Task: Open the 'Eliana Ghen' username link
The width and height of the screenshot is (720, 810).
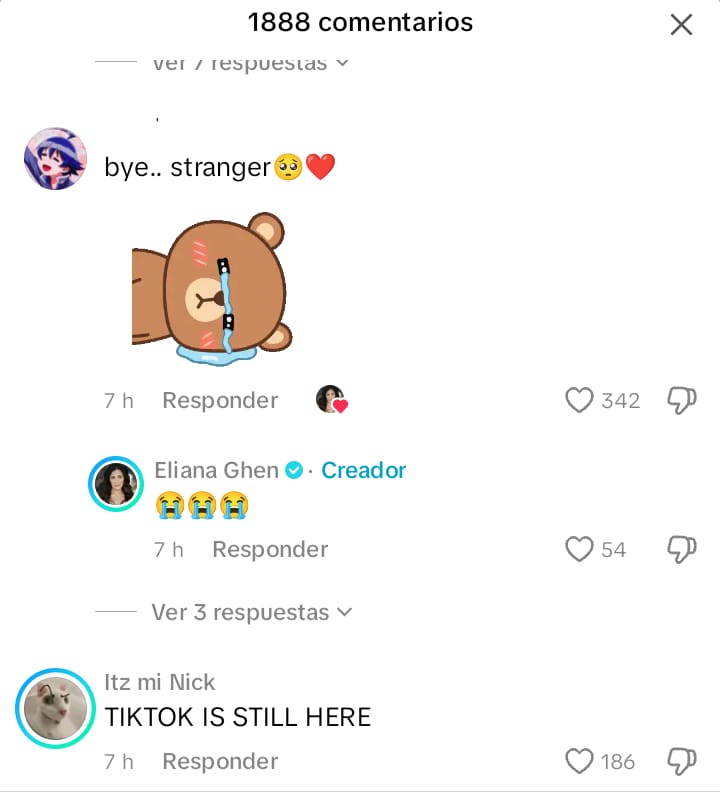Action: point(216,470)
